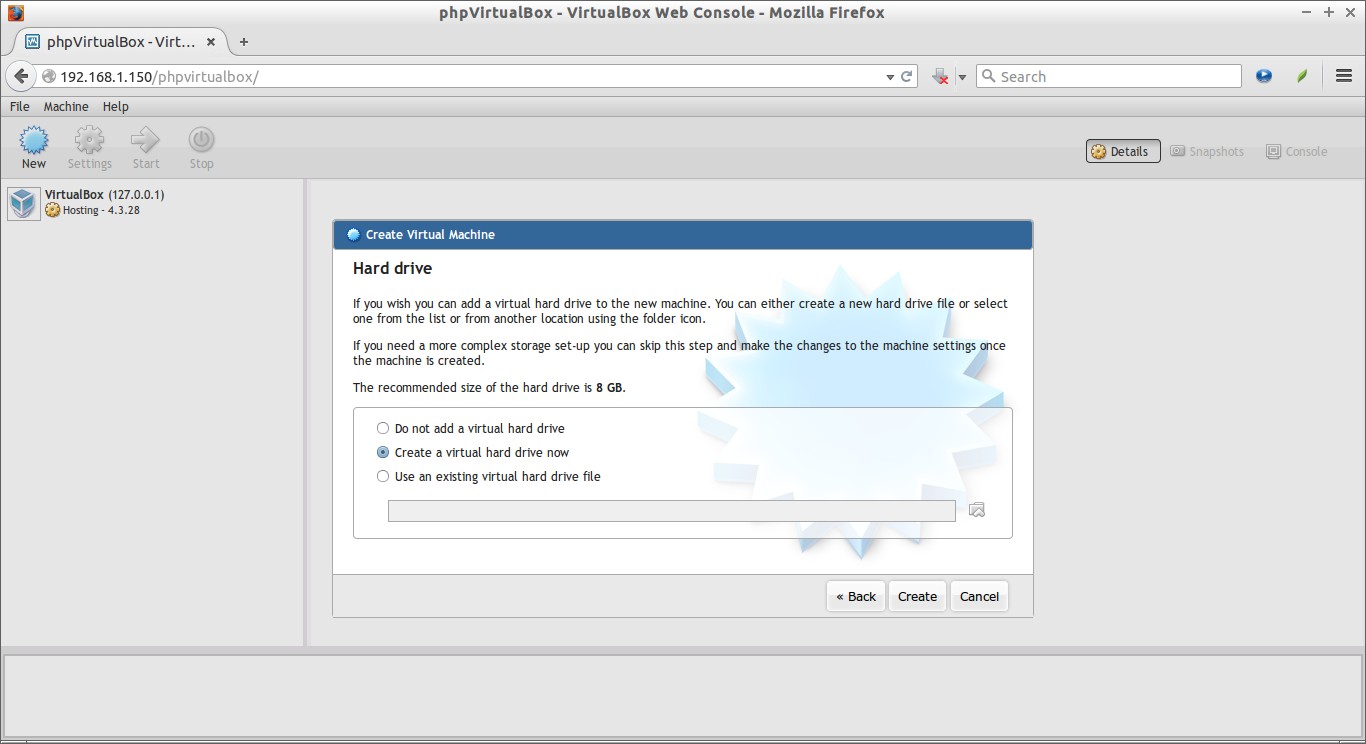Viewport: 1366px width, 744px height.
Task: Browse for disk with folder icon
Action: coord(977,510)
